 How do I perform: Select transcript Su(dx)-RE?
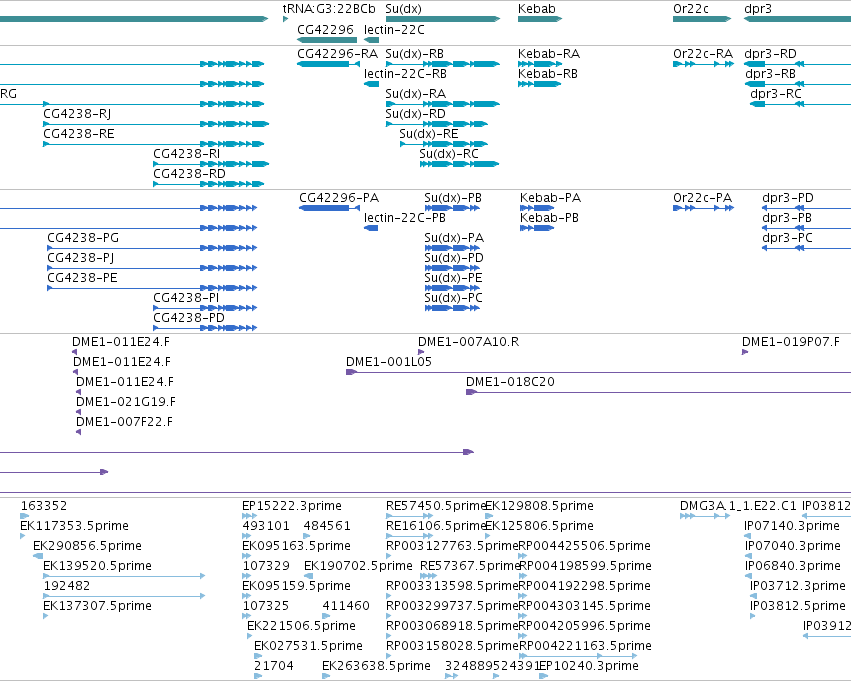pyautogui.click(x=443, y=144)
